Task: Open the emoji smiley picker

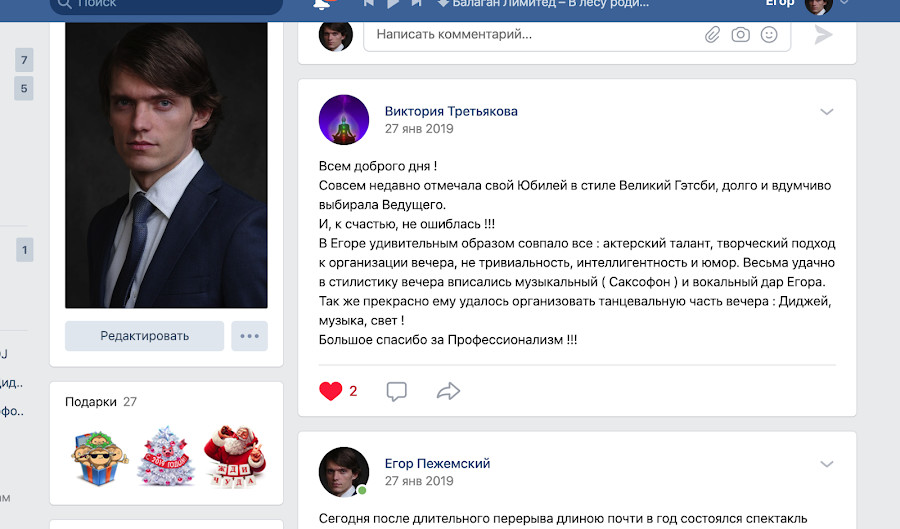Action: [769, 35]
